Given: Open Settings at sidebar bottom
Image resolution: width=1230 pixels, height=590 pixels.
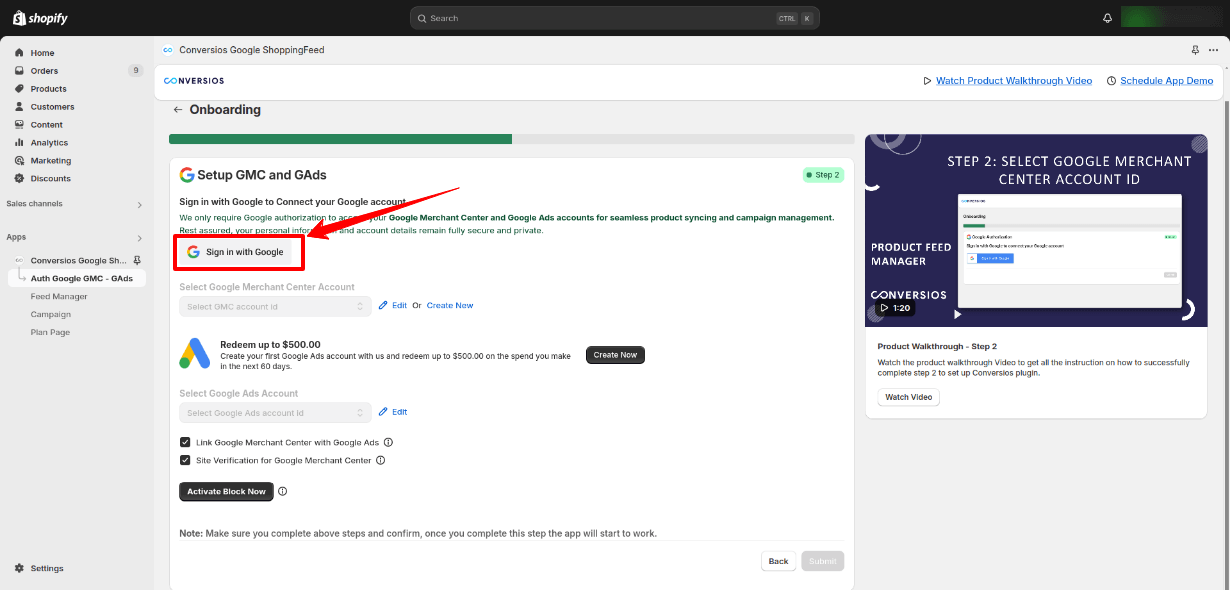Looking at the screenshot, I should [x=46, y=568].
